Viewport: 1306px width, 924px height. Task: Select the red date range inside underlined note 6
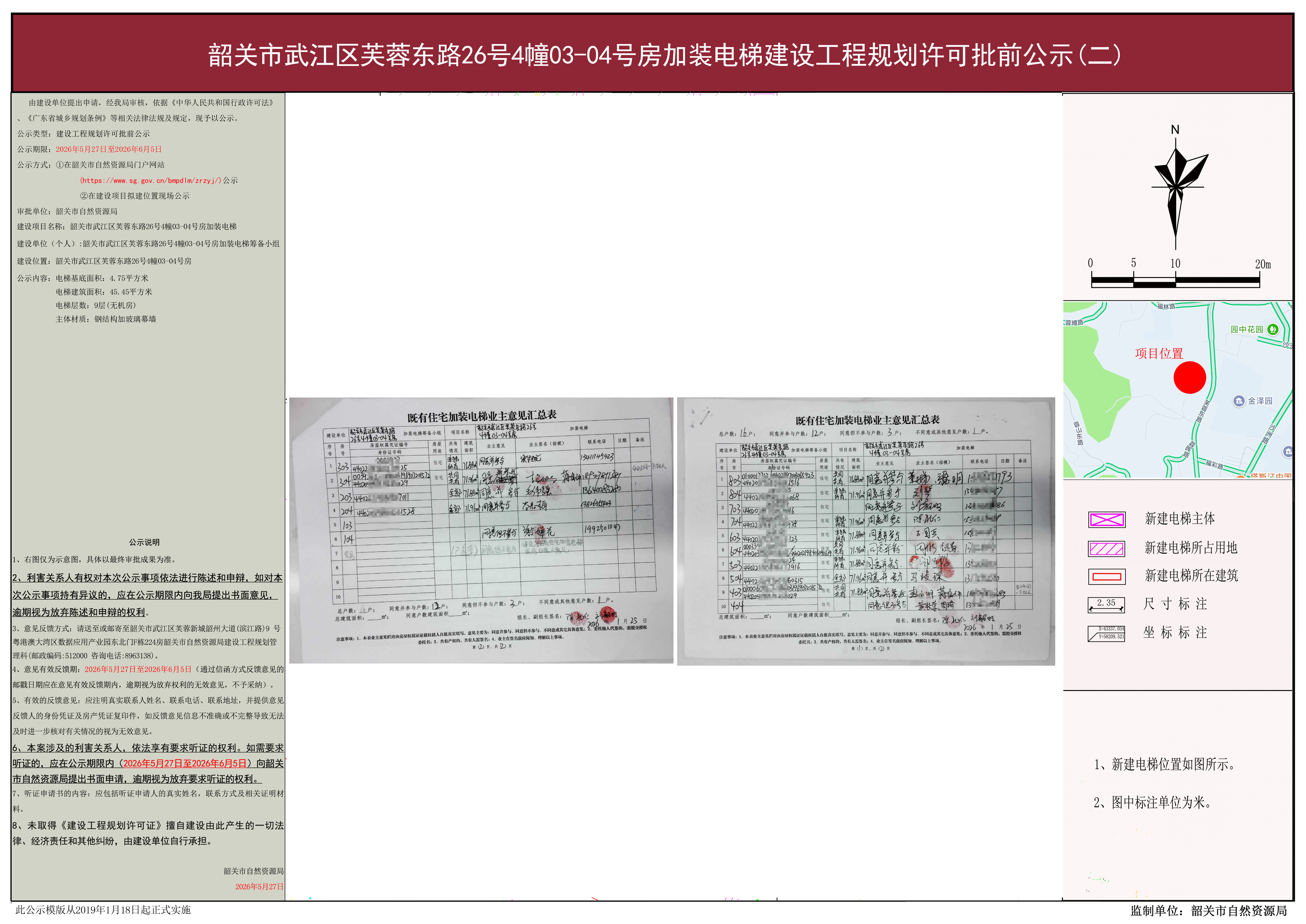185,764
